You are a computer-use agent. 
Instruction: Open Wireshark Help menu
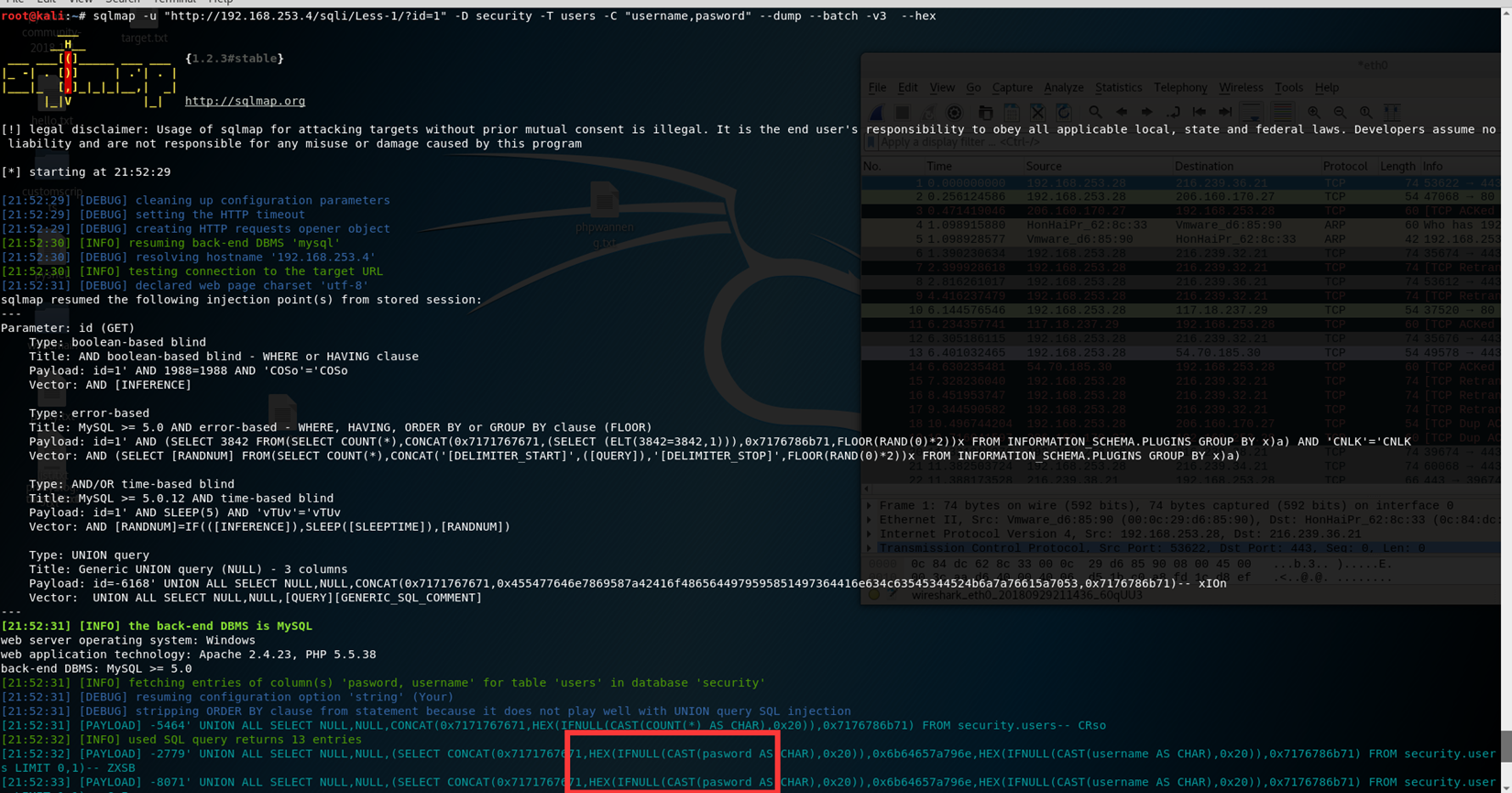point(1327,88)
